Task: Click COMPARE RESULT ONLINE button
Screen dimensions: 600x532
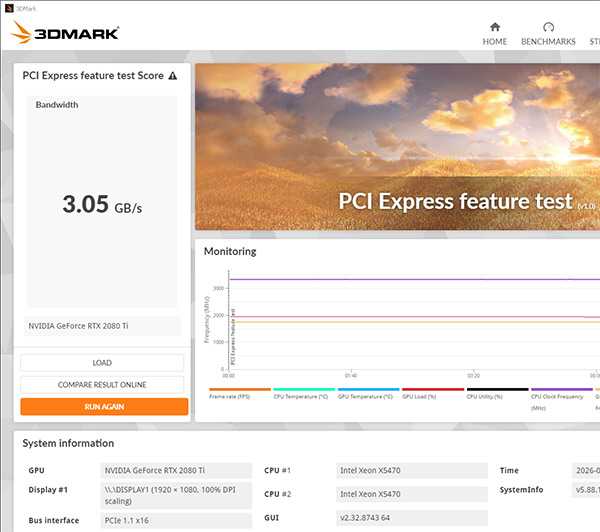Action: (x=102, y=385)
